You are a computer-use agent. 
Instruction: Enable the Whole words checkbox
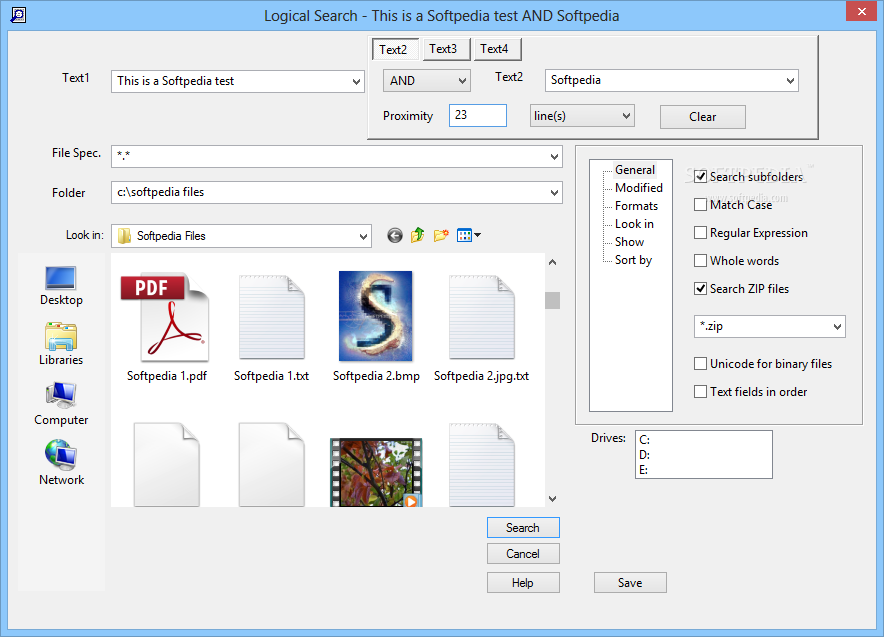click(x=700, y=260)
